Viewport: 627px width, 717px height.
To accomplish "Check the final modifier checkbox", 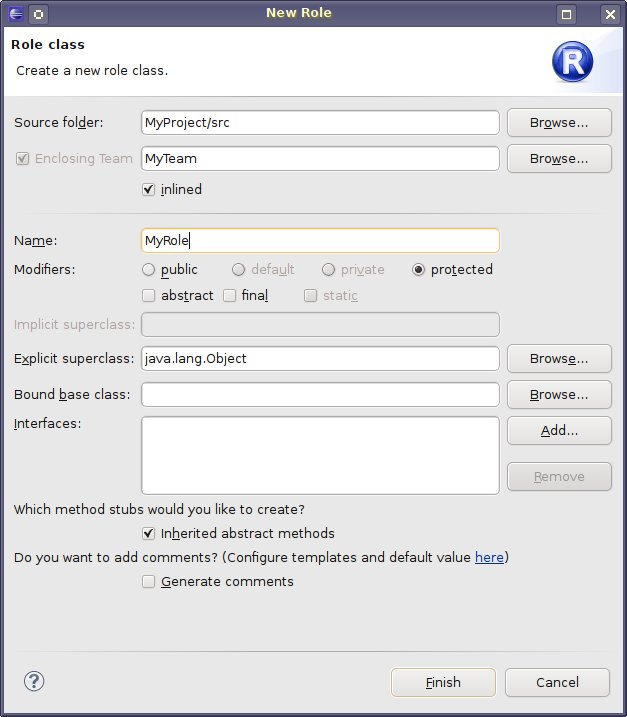I will click(230, 295).
